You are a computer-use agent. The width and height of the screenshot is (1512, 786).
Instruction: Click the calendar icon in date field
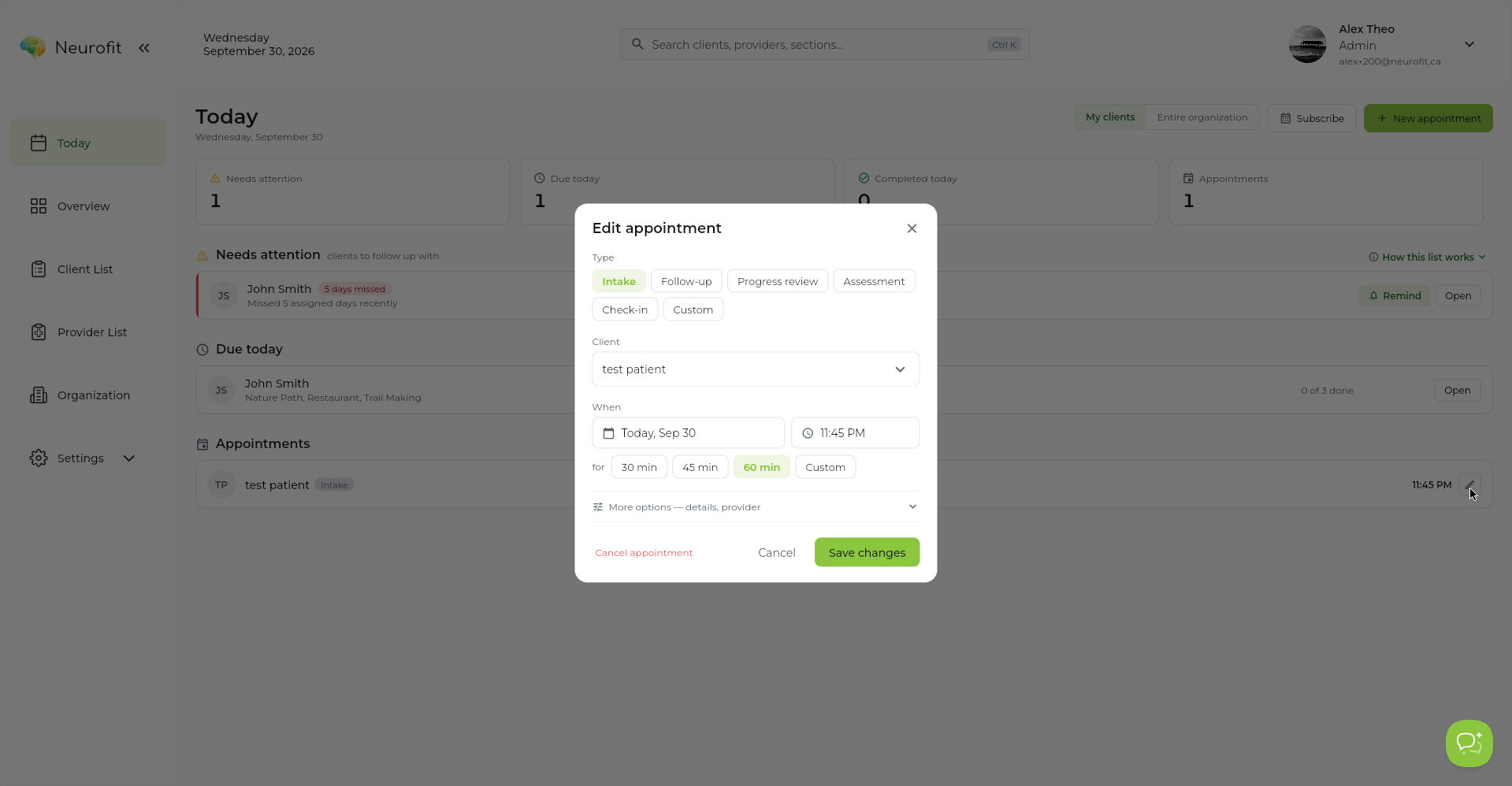[608, 433]
